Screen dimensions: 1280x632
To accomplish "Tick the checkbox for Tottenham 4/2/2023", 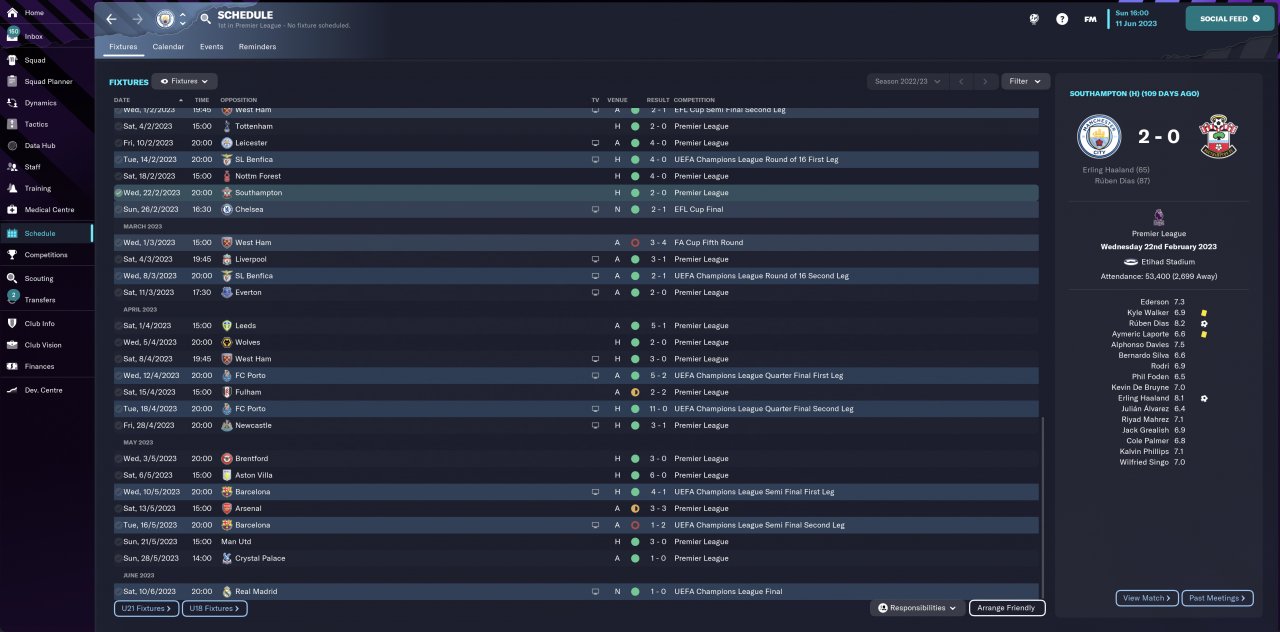I will coord(119,126).
